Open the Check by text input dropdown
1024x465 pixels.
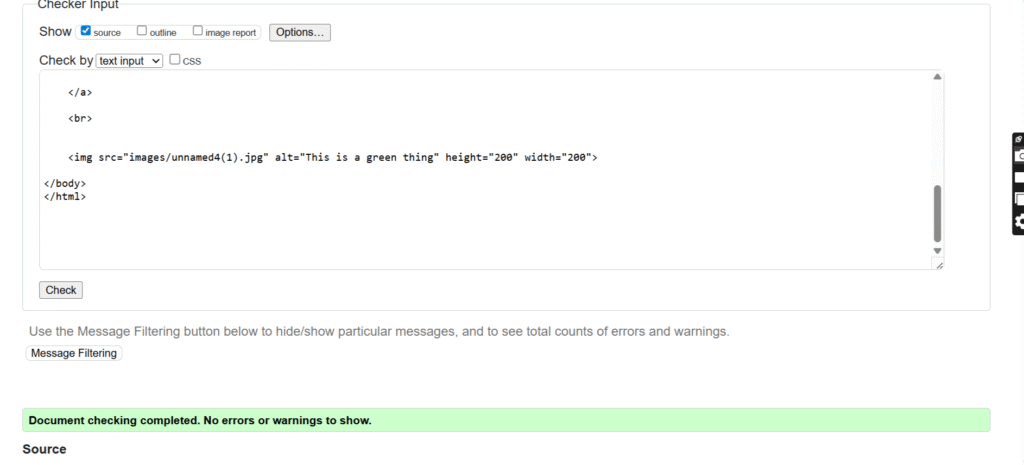click(x=129, y=61)
